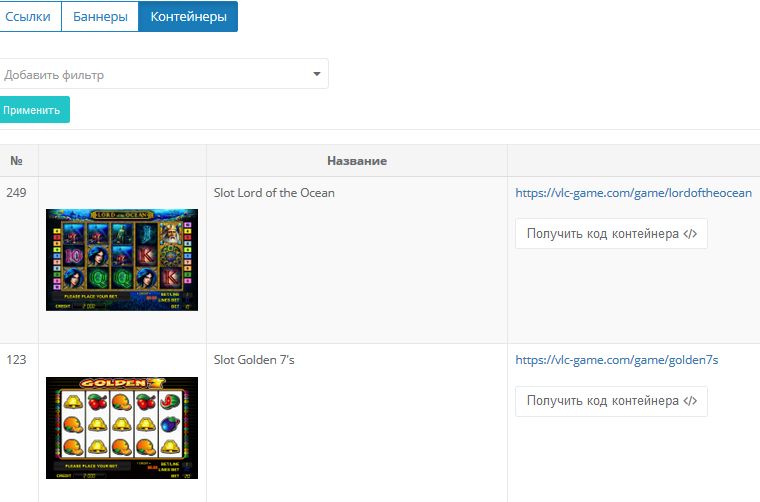
Task: Select the active Контейнеры tab
Action: (188, 17)
